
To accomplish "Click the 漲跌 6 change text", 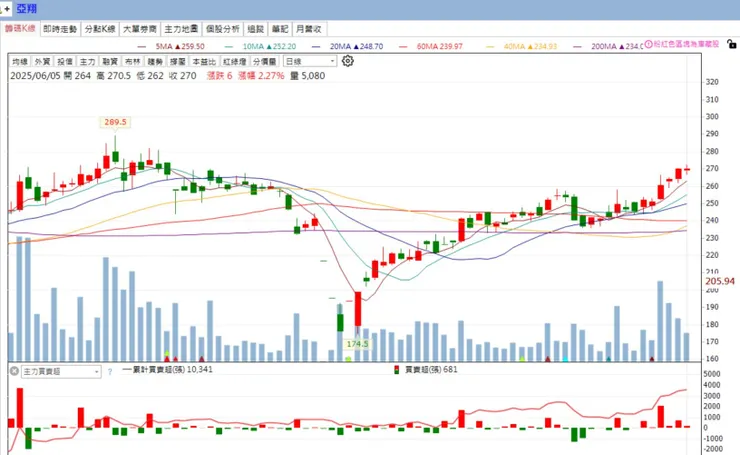I will click(x=219, y=76).
